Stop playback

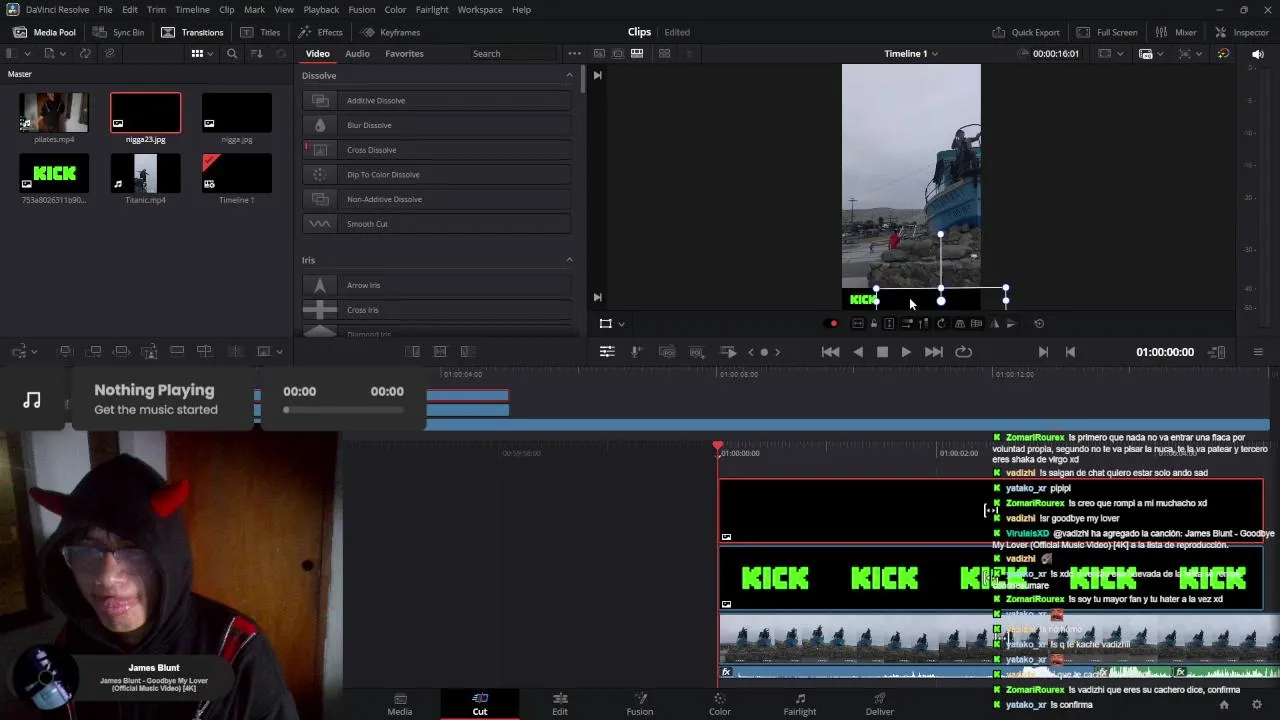[882, 352]
